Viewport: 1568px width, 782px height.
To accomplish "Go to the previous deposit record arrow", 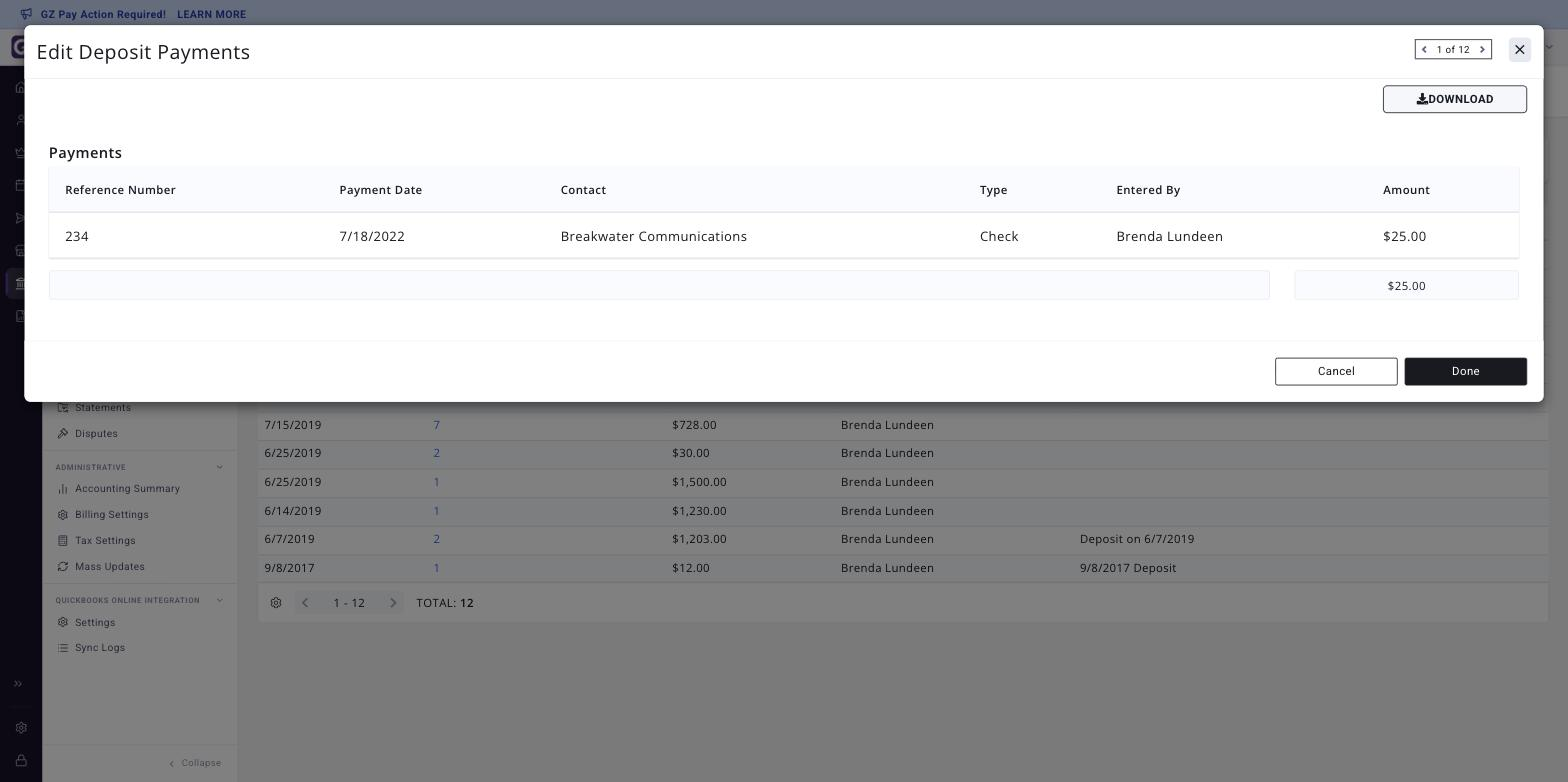I will (1425, 50).
